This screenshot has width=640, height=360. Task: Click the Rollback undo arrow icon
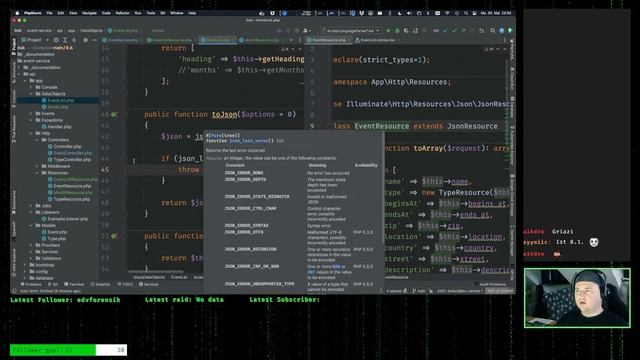tap(482, 31)
